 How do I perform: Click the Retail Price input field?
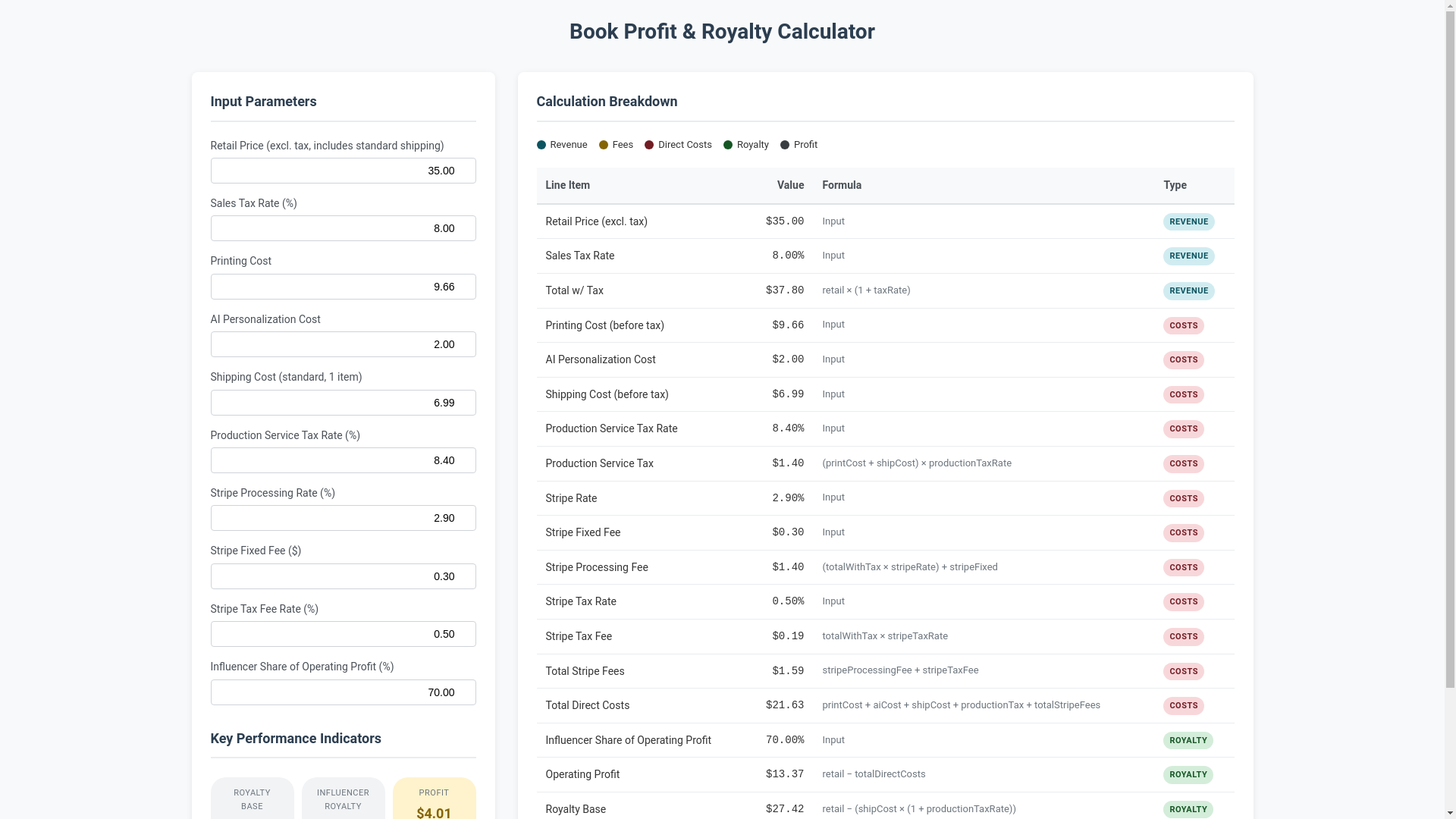343,171
